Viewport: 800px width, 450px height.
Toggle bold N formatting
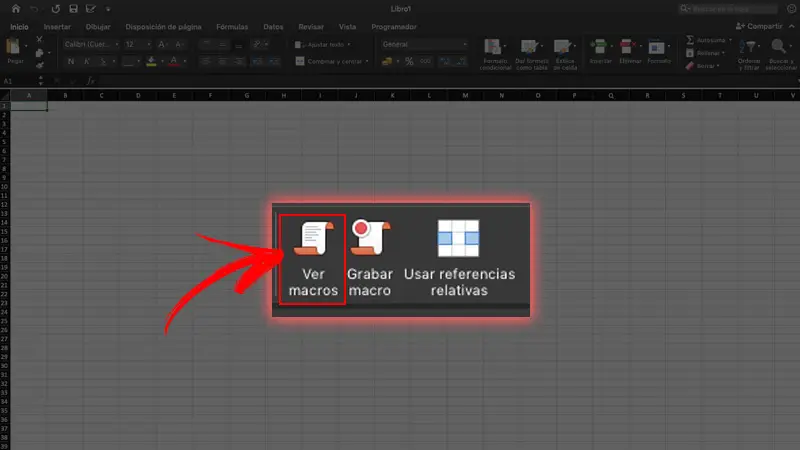coord(71,61)
